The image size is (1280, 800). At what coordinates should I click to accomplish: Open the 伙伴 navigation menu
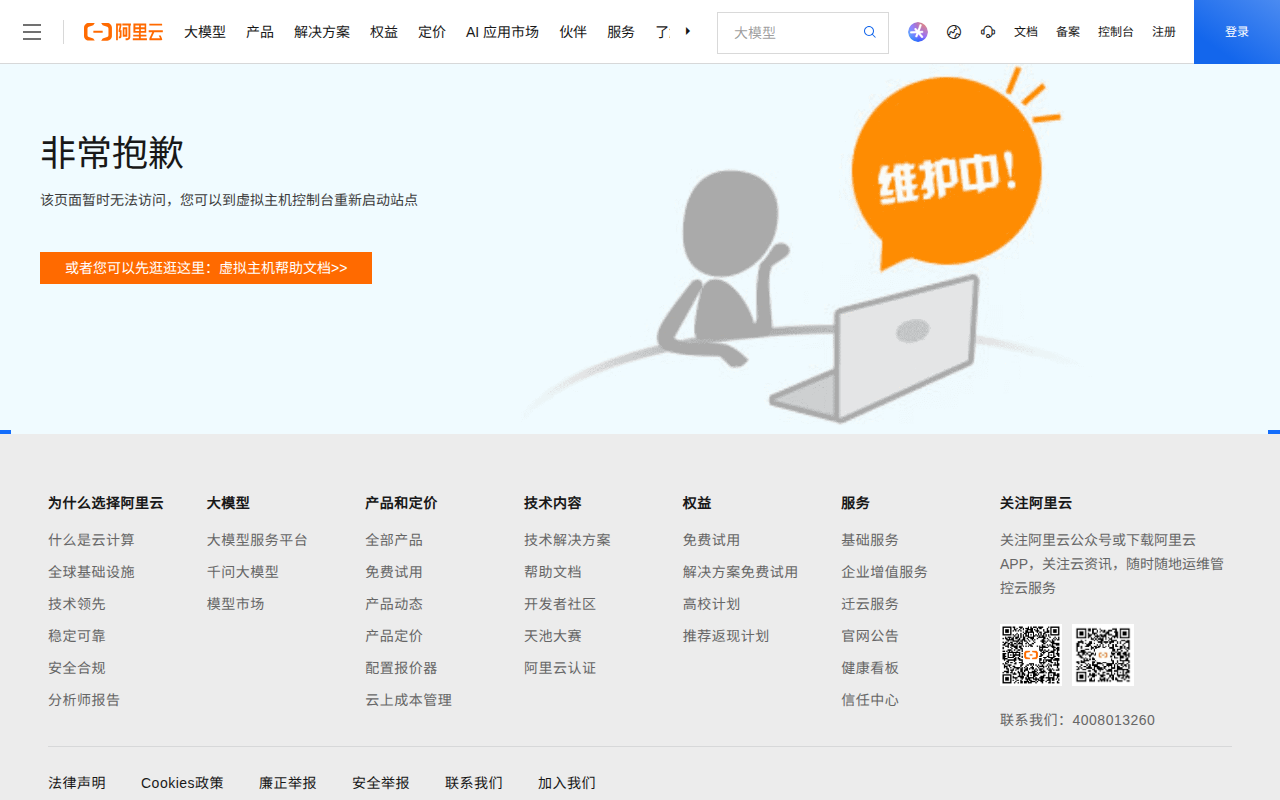click(573, 32)
